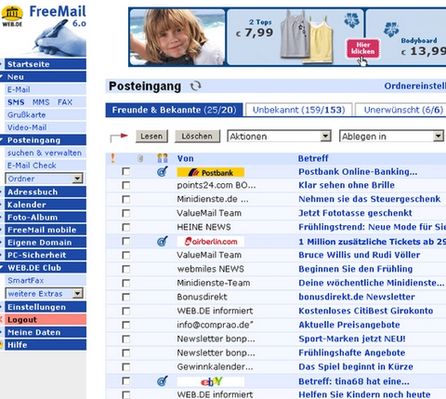Select checkbox for webmiles NEWS mail

[x=126, y=269]
